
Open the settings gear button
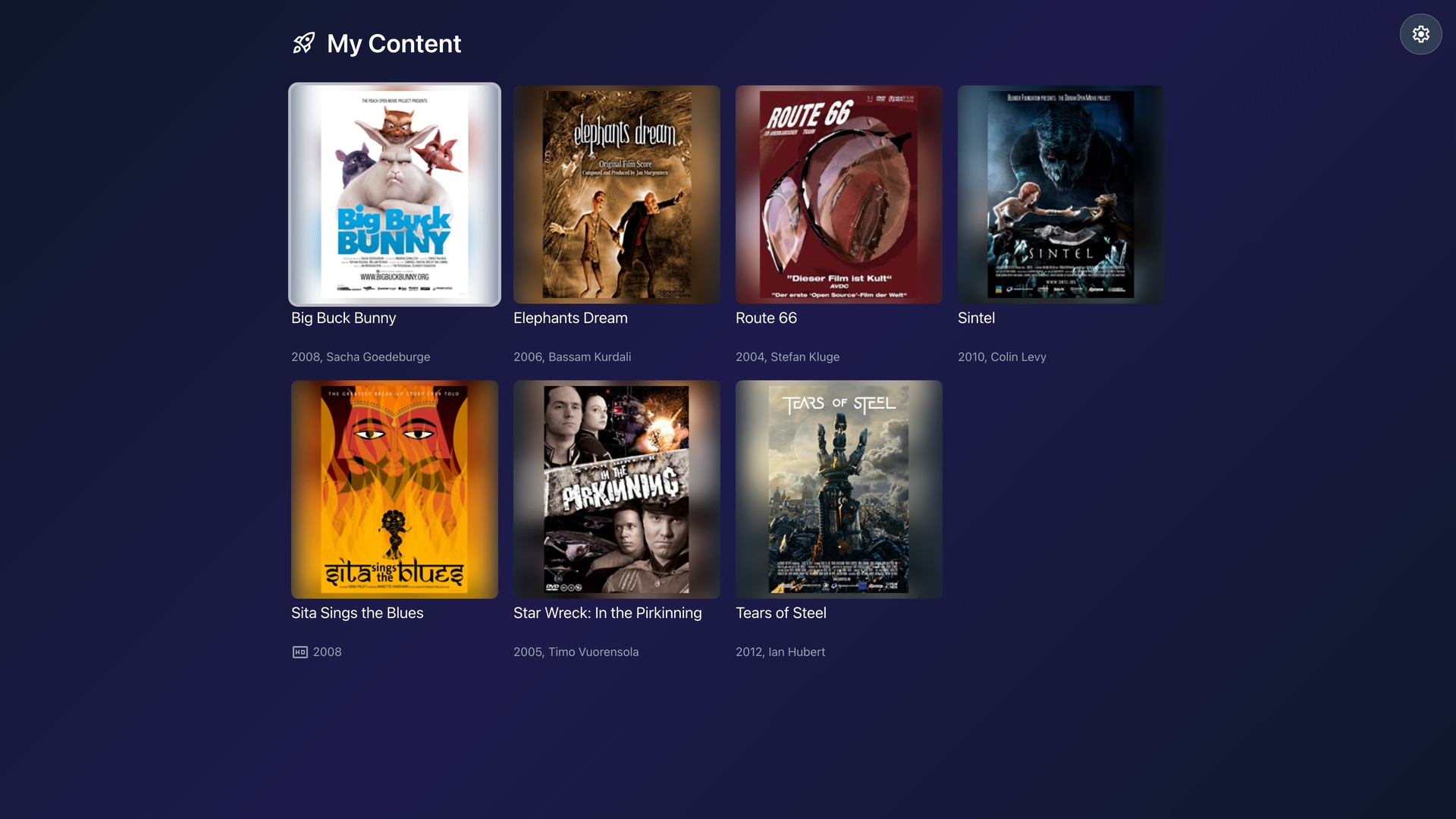1420,34
